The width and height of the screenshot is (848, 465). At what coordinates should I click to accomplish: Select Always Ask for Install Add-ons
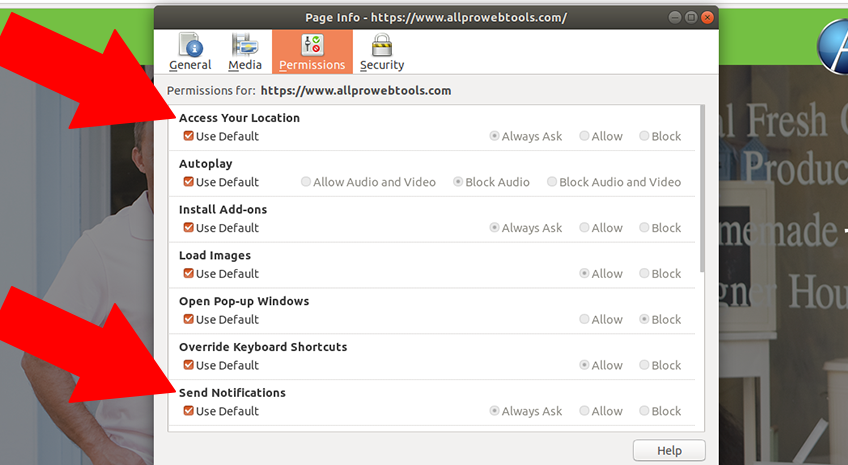(x=494, y=228)
